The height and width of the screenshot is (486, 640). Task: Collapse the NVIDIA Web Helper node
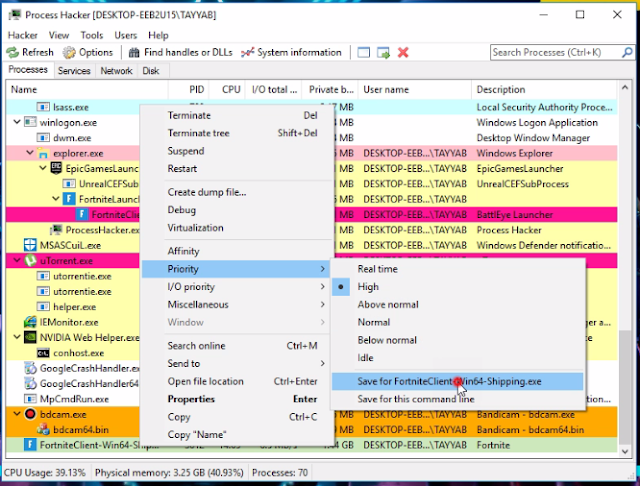click(x=17, y=337)
